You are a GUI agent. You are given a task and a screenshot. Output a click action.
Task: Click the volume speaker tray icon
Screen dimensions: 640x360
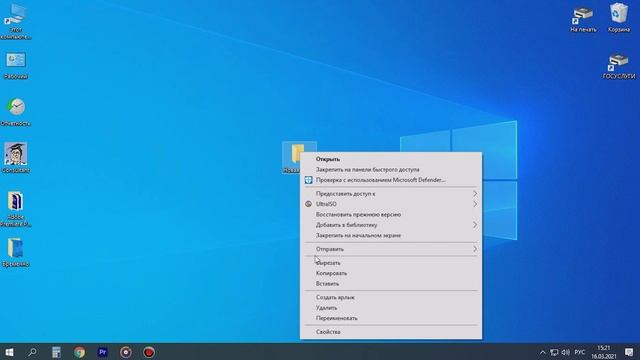click(565, 352)
